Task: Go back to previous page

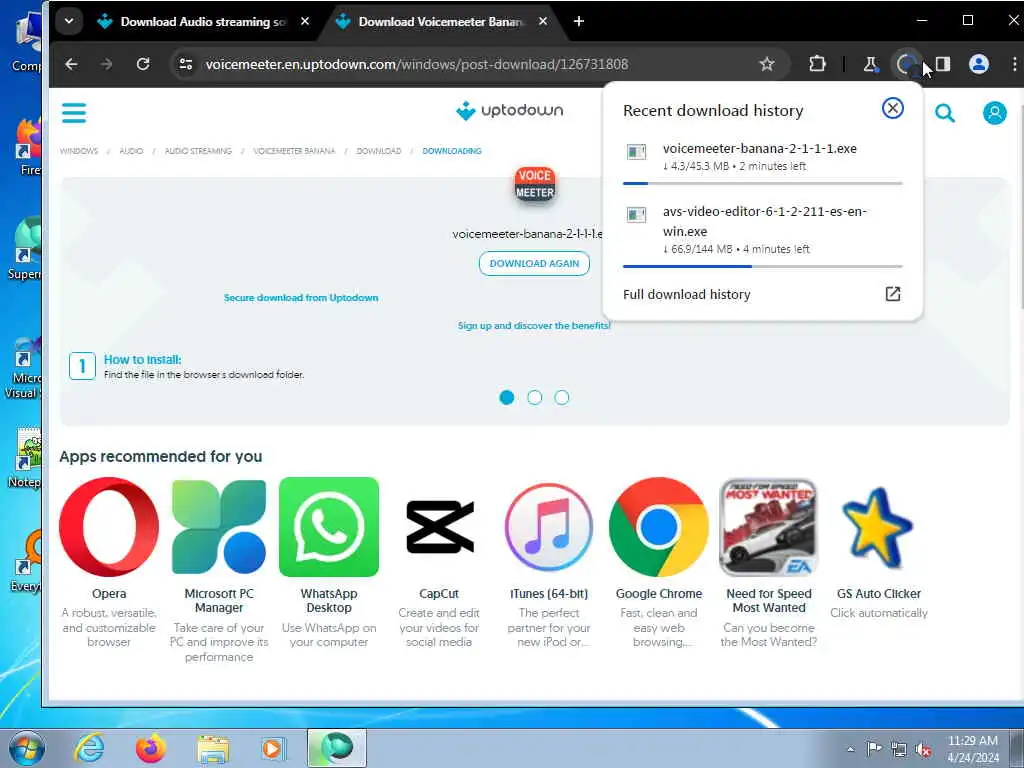Action: 71,64
